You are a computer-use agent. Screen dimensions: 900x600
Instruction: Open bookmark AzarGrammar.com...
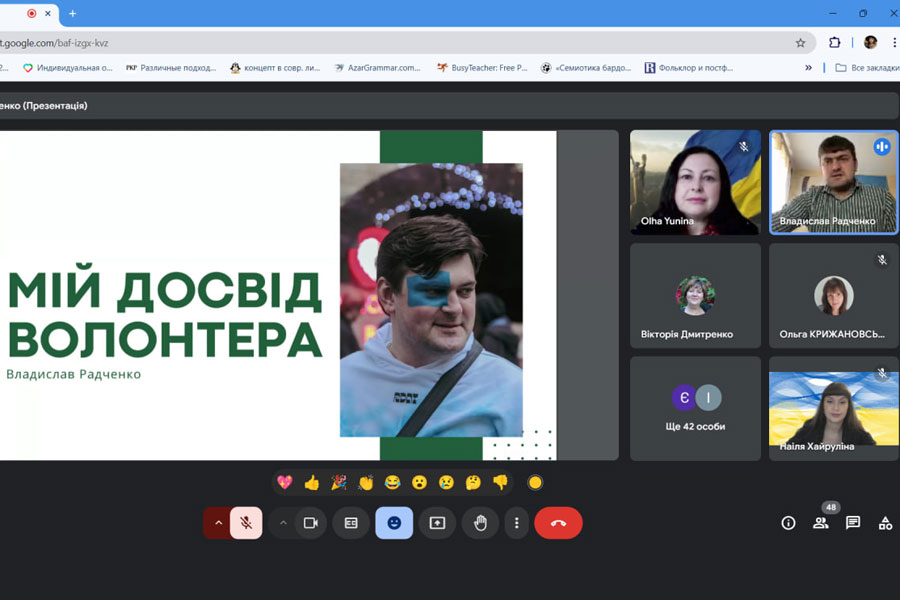click(x=378, y=68)
